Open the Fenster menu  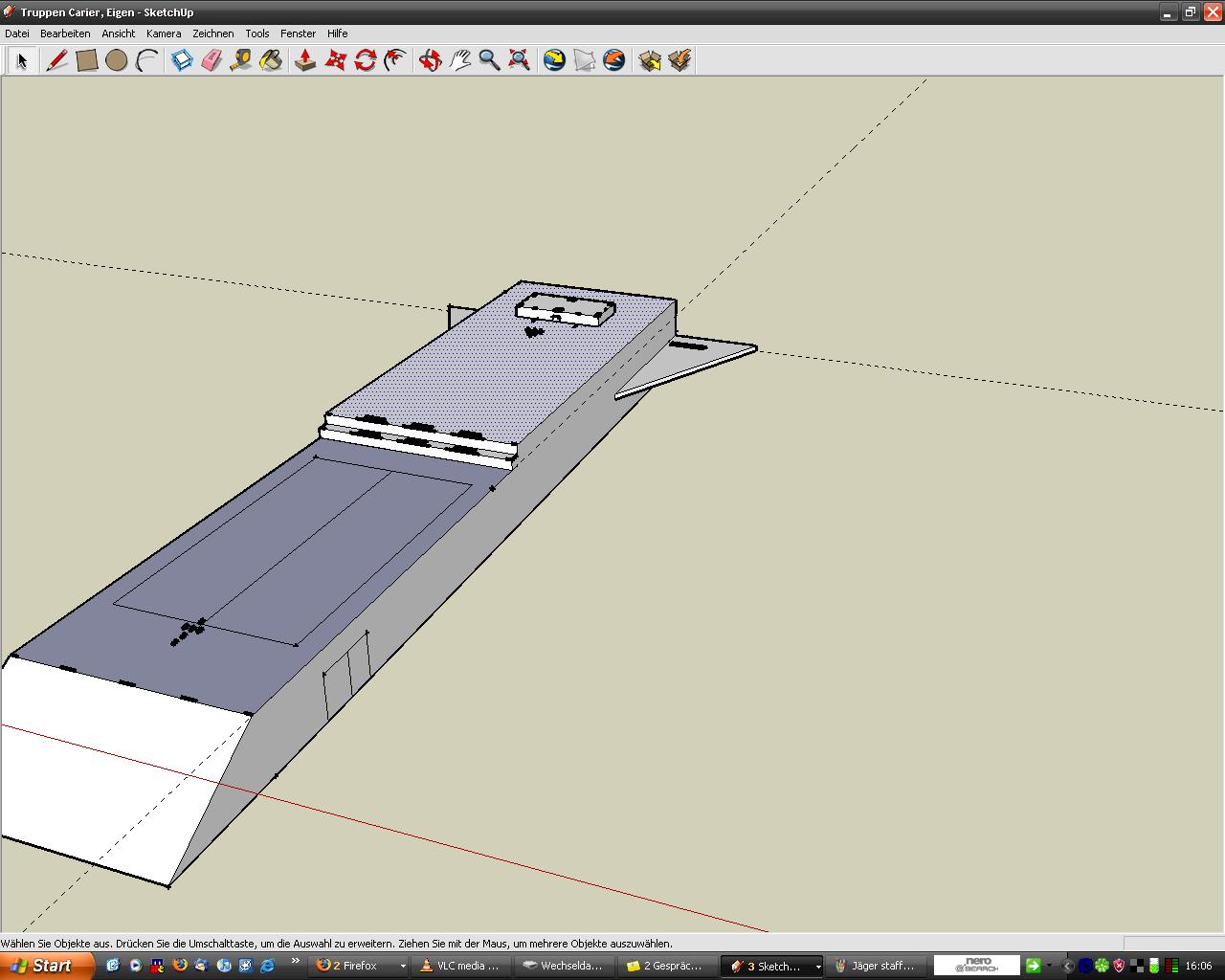(298, 33)
